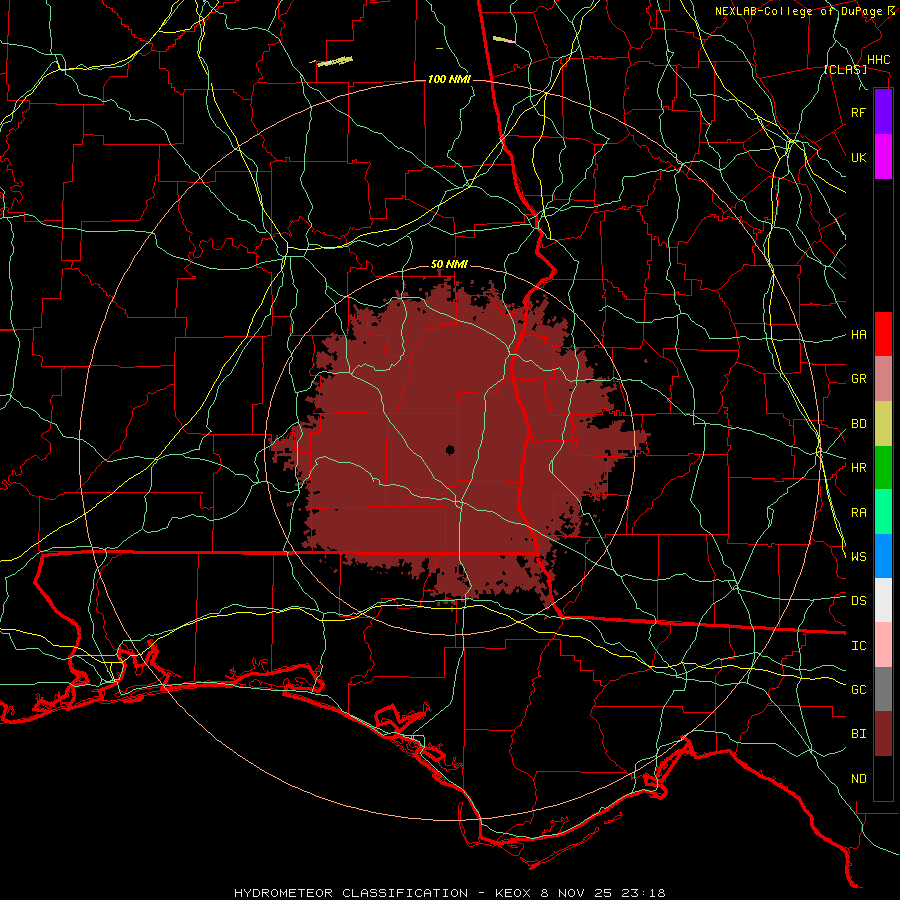900x900 pixels.
Task: Click the GC gray legend swatch
Action: pyautogui.click(x=883, y=689)
